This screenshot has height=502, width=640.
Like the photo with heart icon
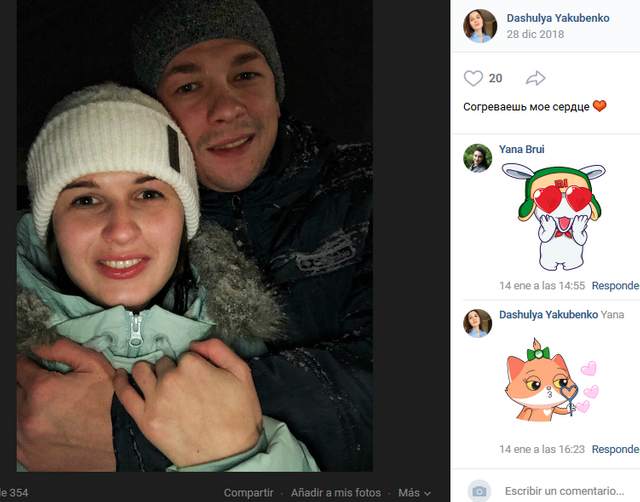click(473, 78)
